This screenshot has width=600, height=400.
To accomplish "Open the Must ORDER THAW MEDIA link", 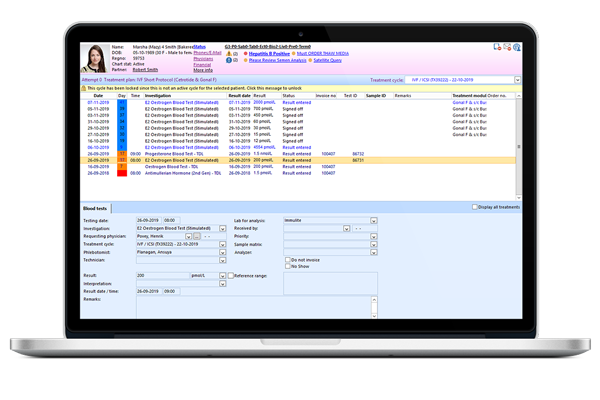I will [x=323, y=54].
